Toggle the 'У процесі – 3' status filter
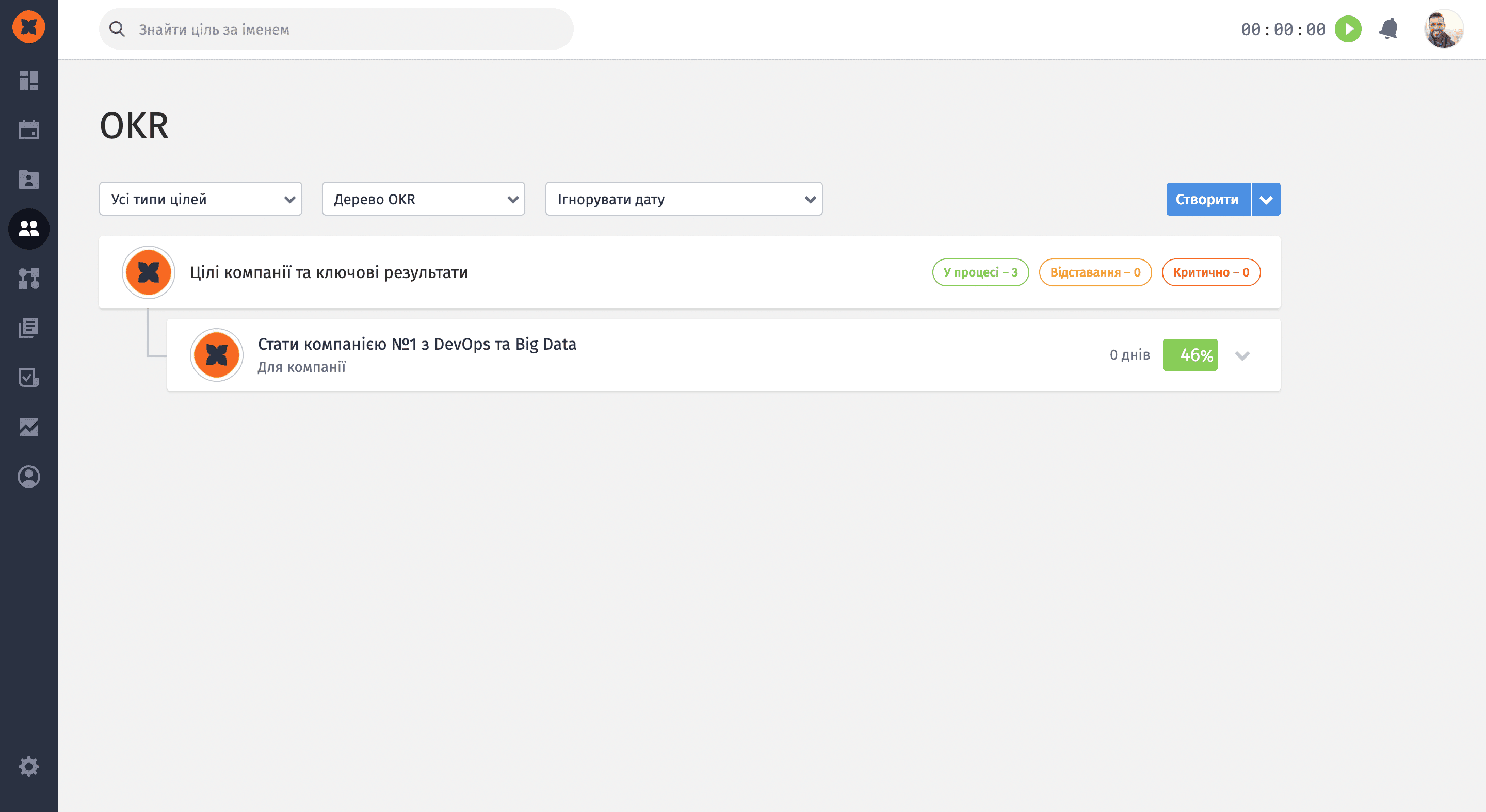Viewport: 1486px width, 812px height. 980,272
